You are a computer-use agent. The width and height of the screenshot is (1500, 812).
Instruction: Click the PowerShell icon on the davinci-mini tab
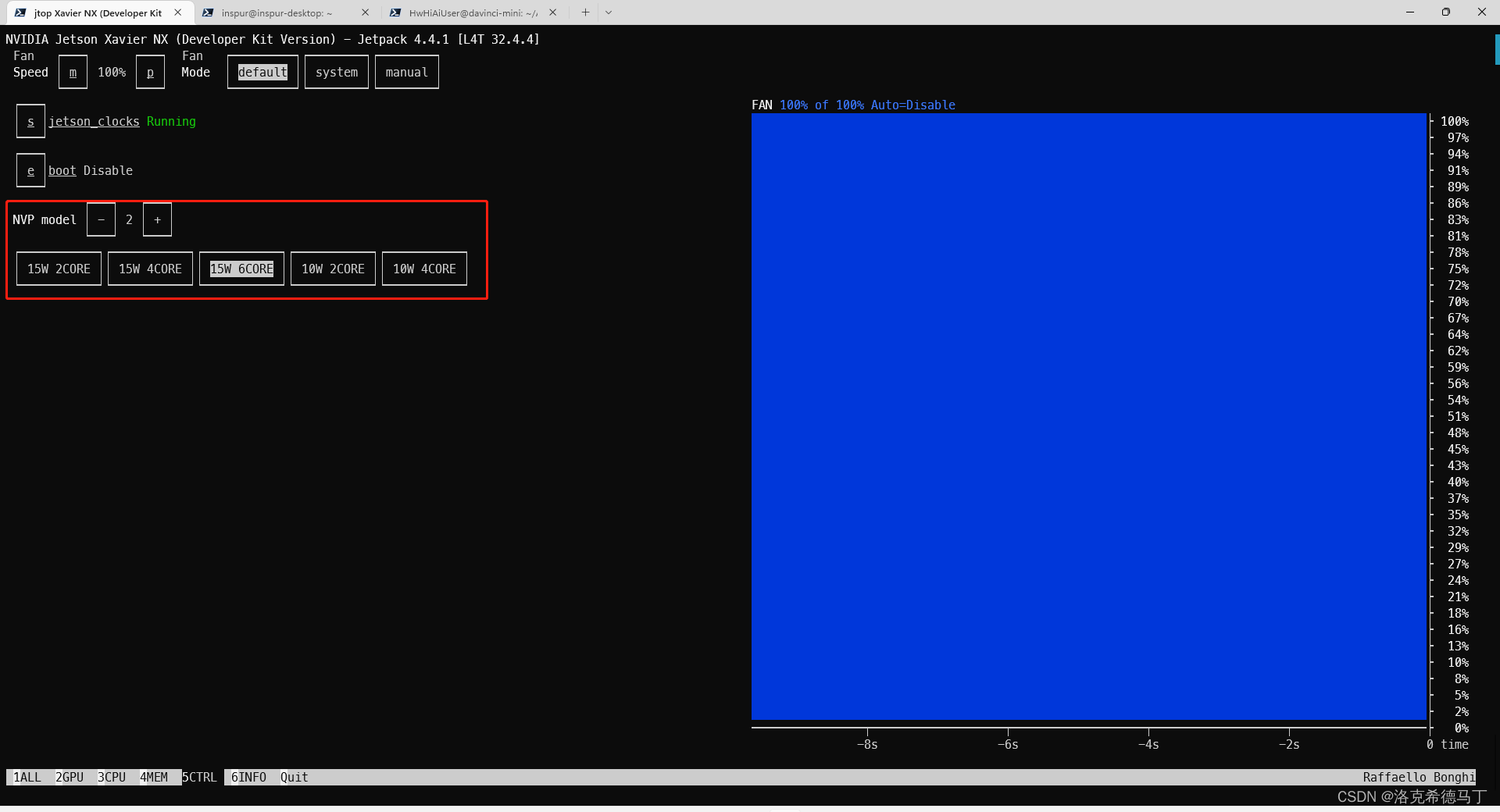pyautogui.click(x=395, y=12)
